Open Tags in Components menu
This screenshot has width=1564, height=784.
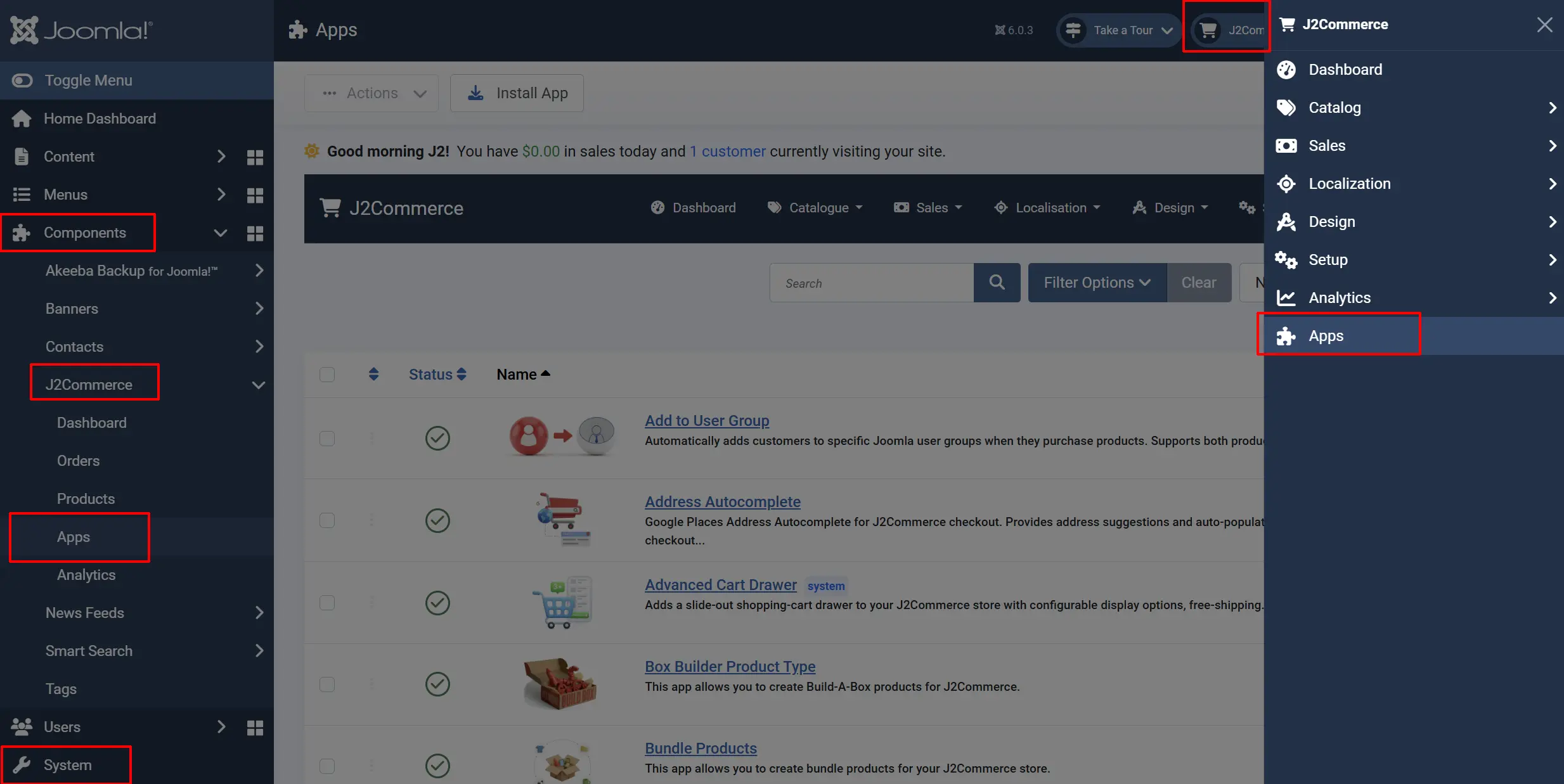click(61, 689)
